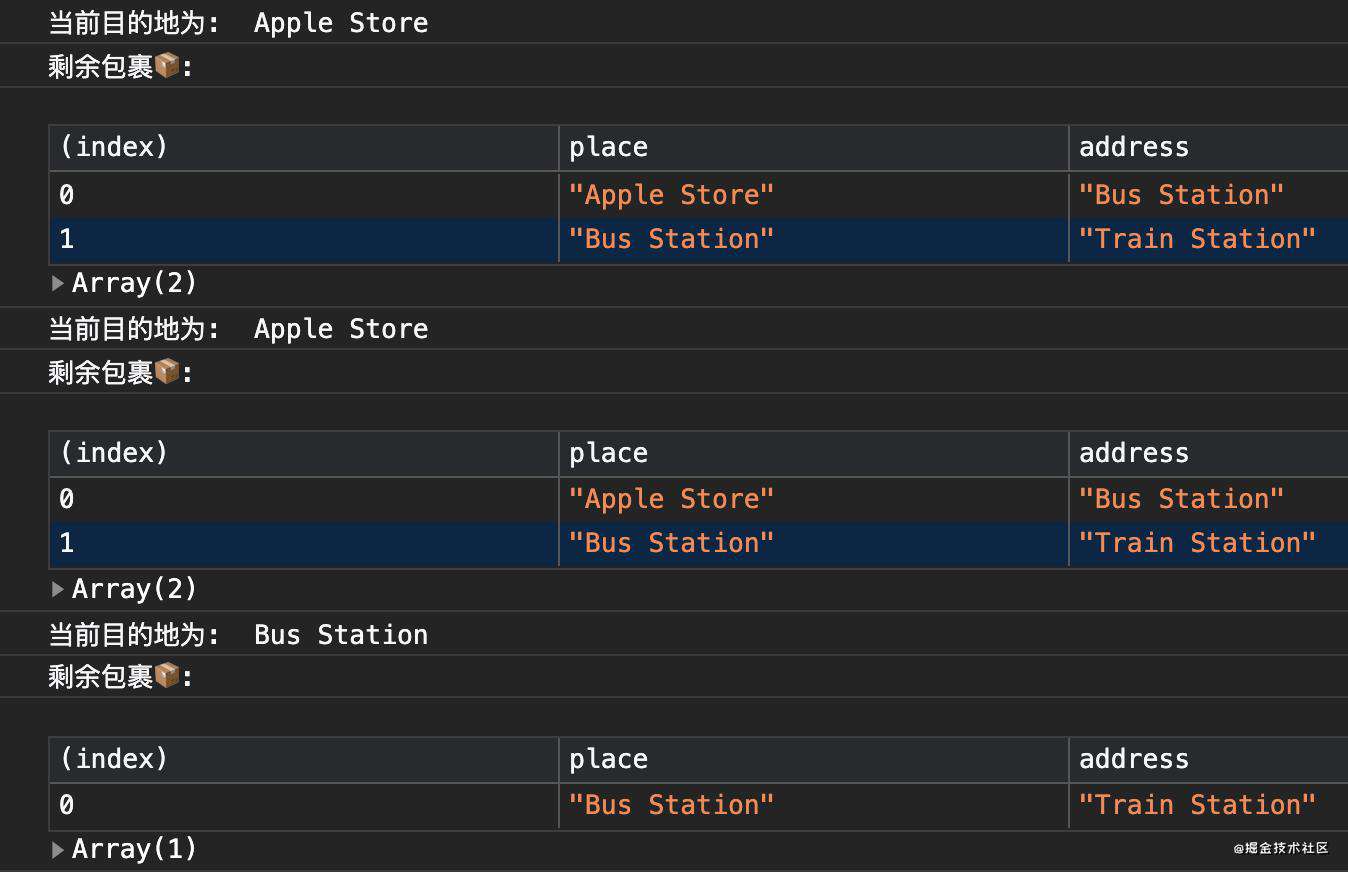Click "Bus Station" place cell in first table
The height and width of the screenshot is (872, 1348).
813,240
